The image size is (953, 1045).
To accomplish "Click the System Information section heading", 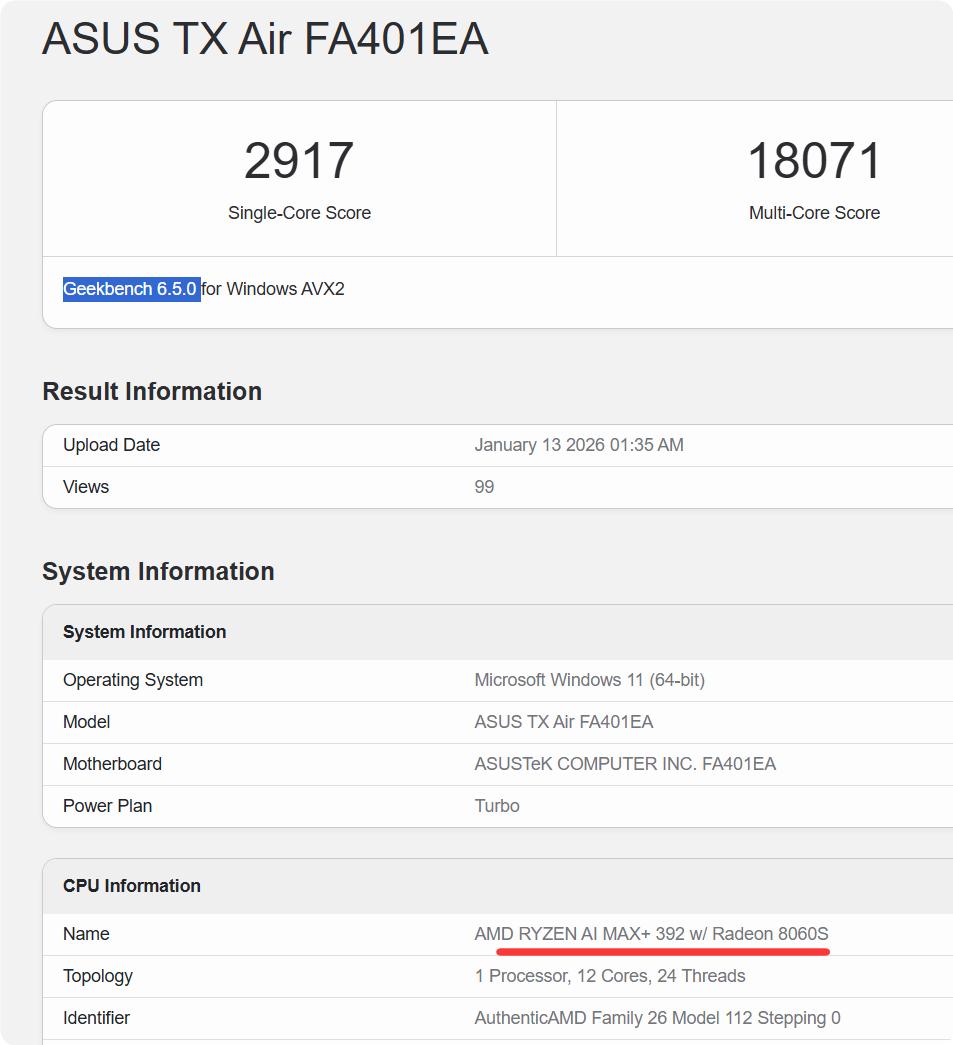I will click(x=157, y=571).
